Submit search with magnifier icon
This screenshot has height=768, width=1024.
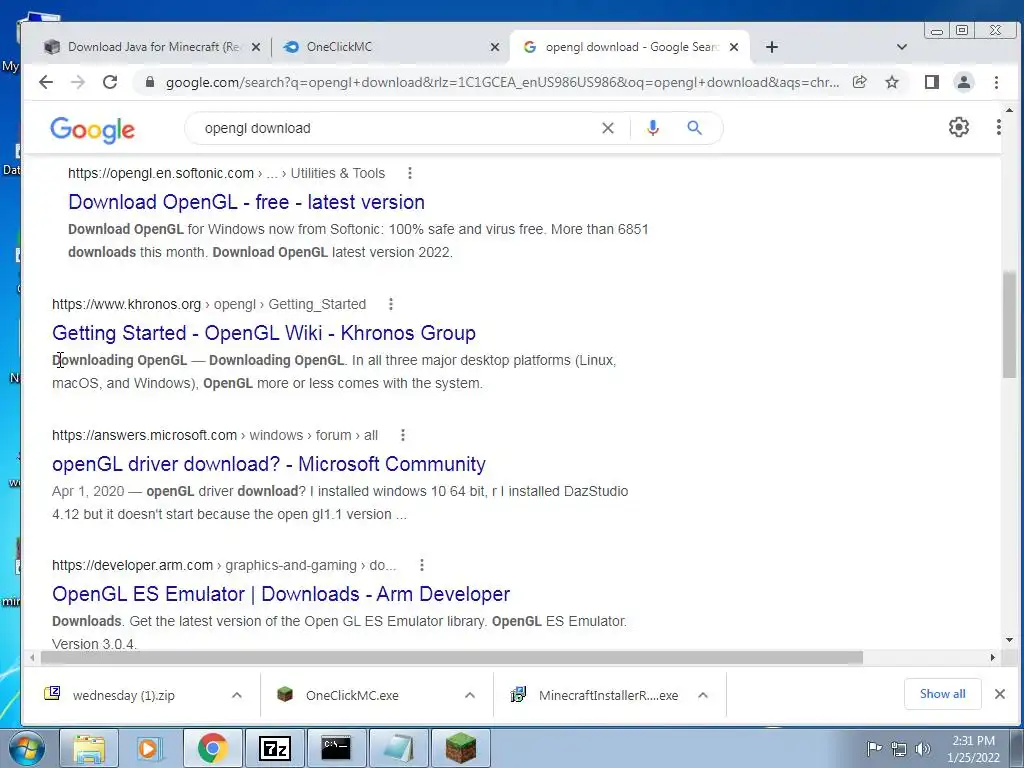(694, 128)
